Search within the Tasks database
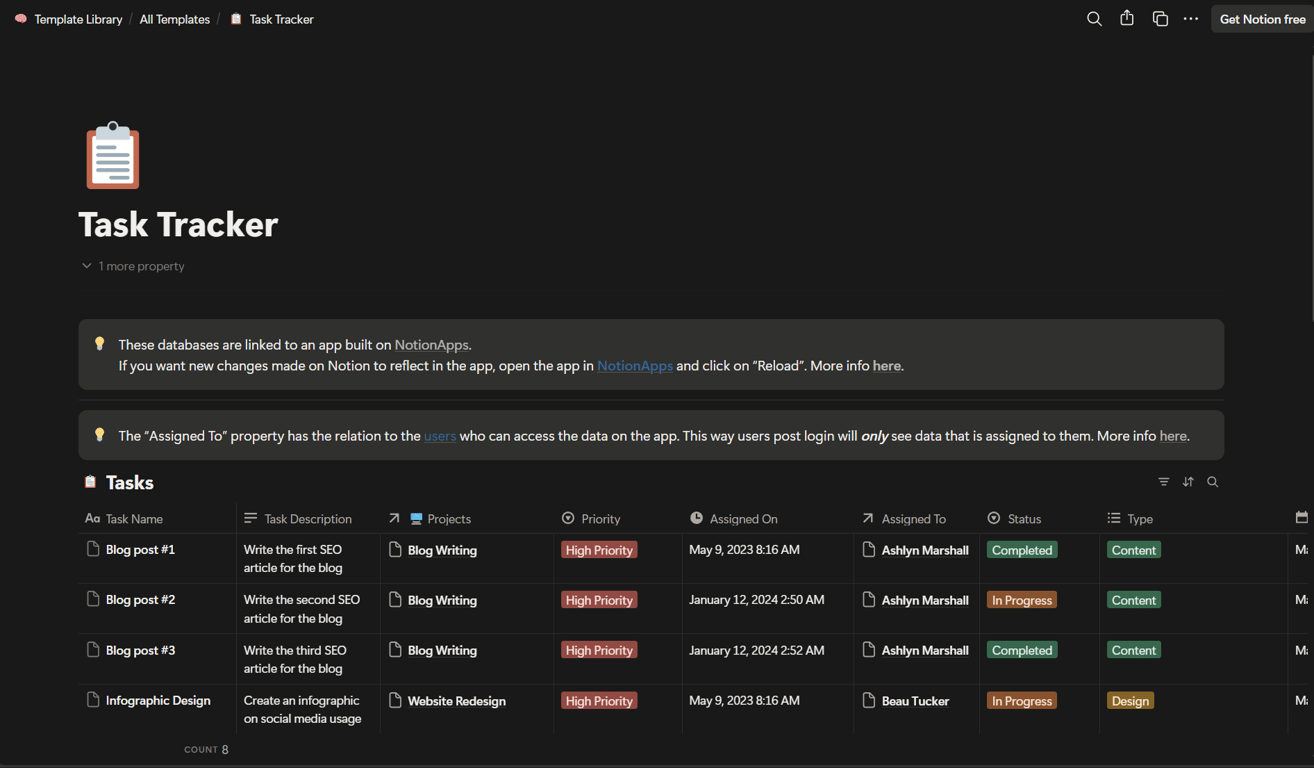The image size is (1314, 768). click(1213, 482)
